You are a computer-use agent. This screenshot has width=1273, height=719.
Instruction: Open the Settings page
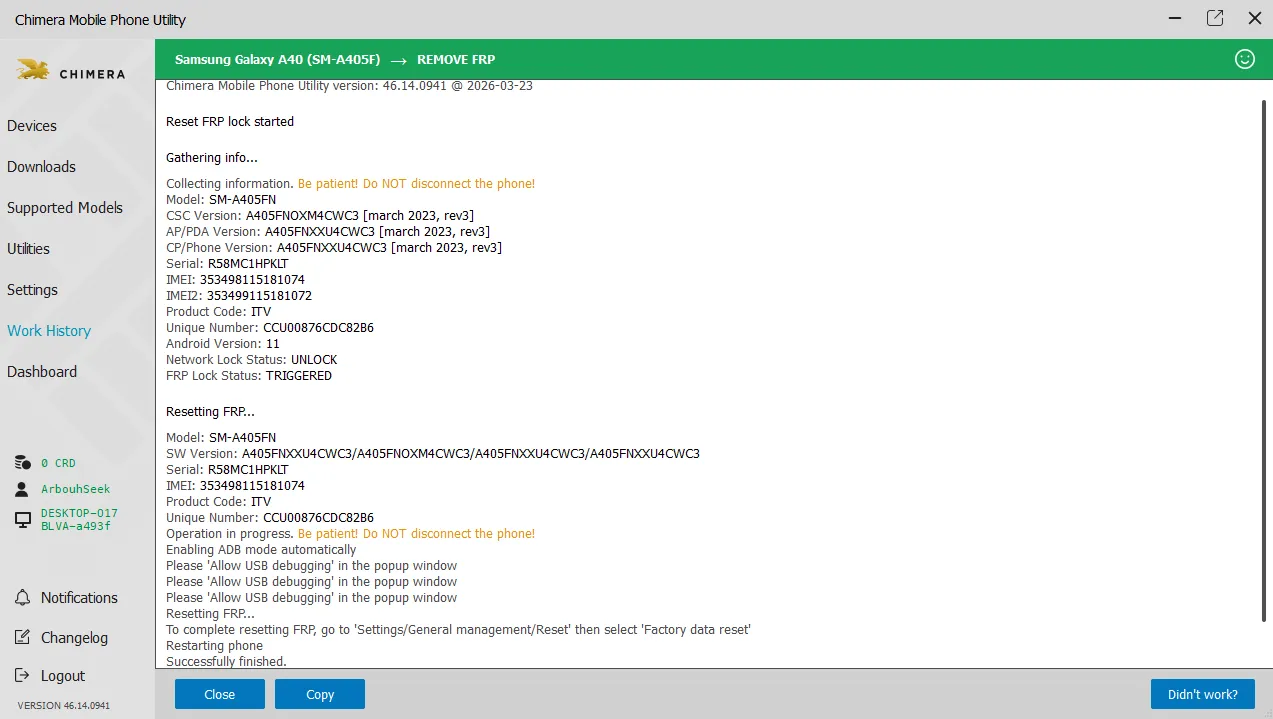(32, 290)
